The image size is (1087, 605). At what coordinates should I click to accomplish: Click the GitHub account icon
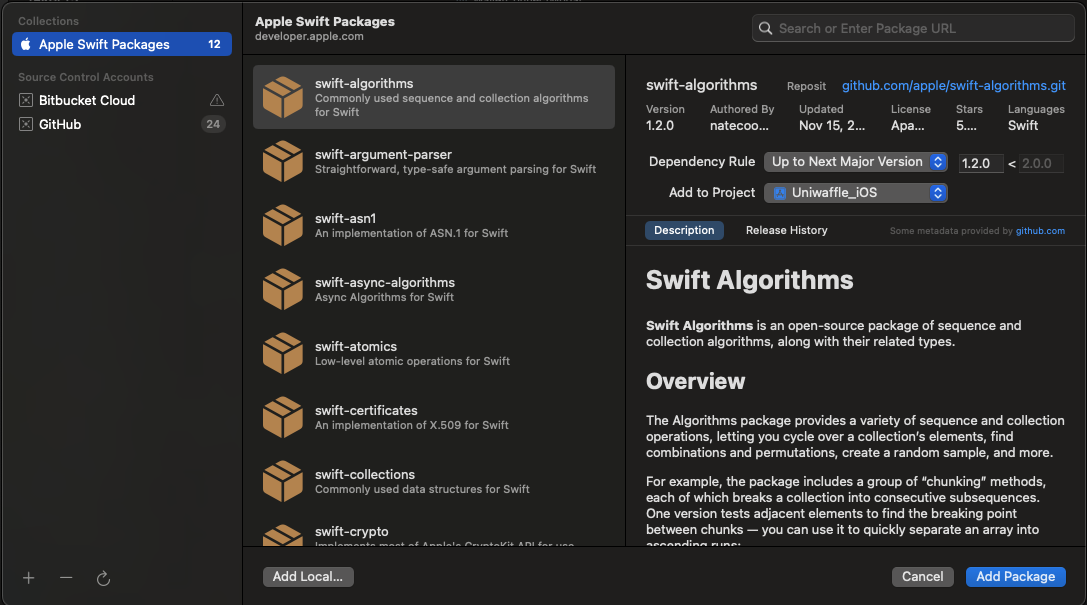tap(26, 124)
